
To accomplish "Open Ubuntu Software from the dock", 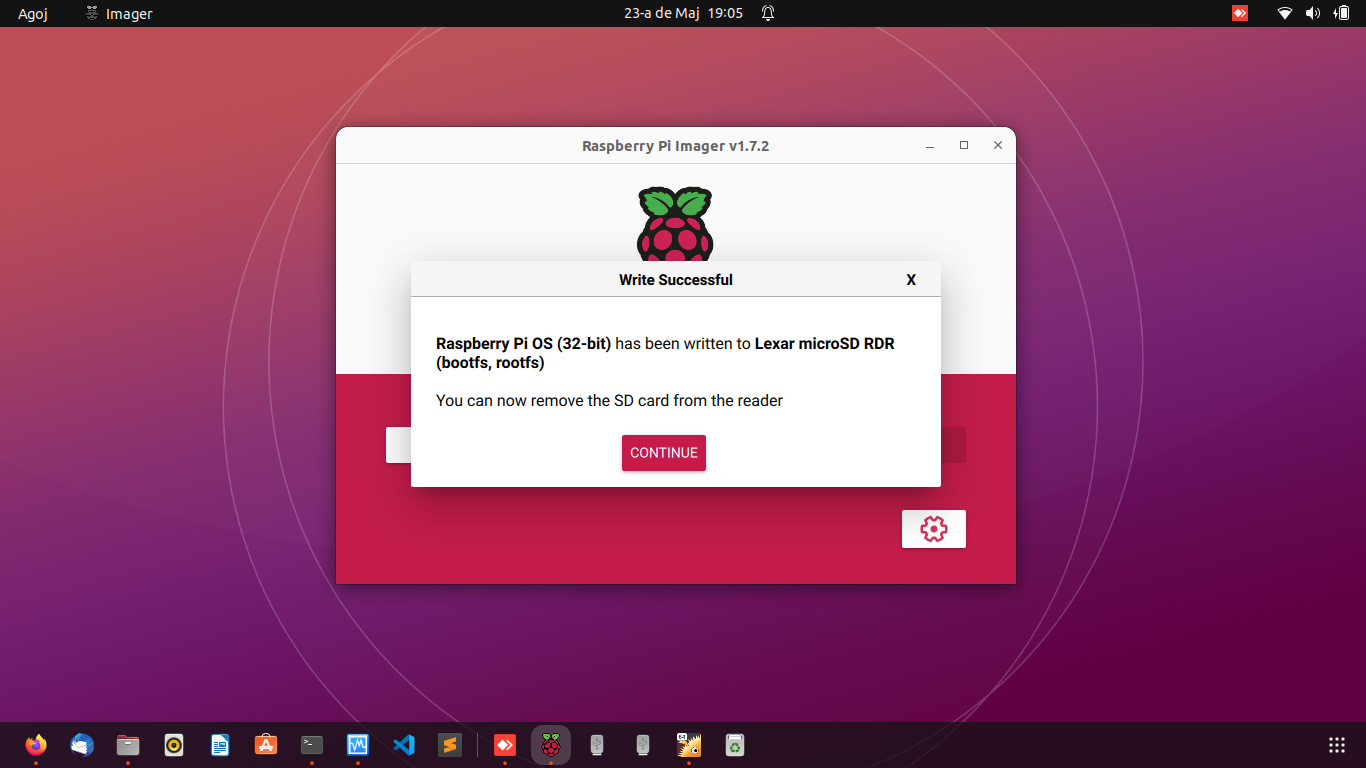I will 266,745.
